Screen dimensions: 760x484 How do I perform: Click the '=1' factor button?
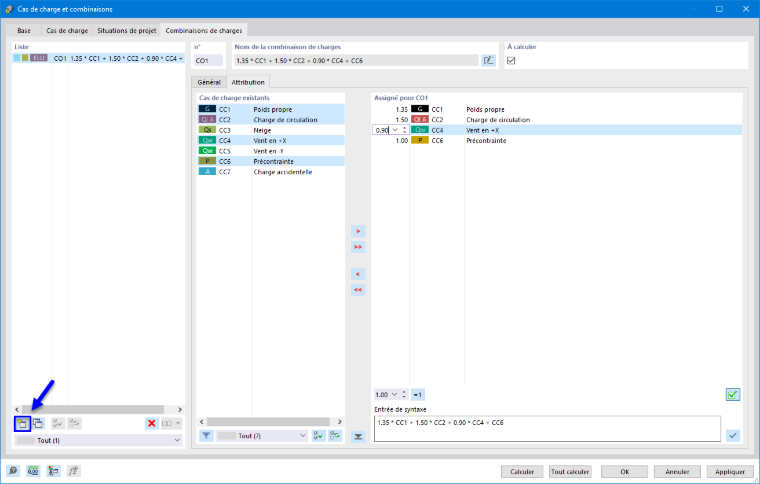(417, 395)
